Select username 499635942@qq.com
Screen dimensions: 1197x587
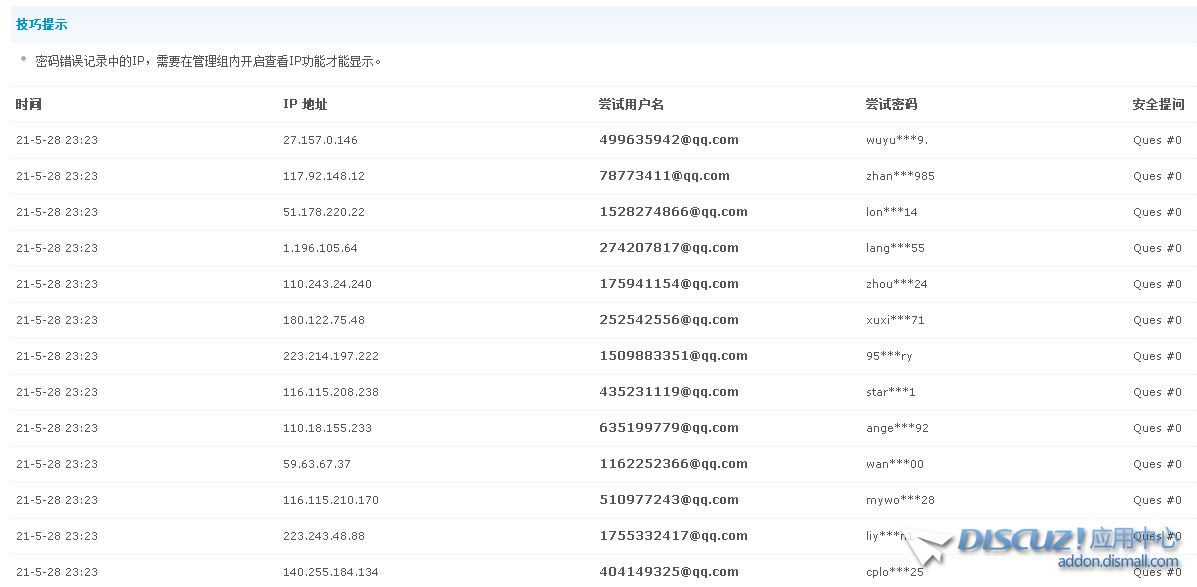(x=668, y=140)
